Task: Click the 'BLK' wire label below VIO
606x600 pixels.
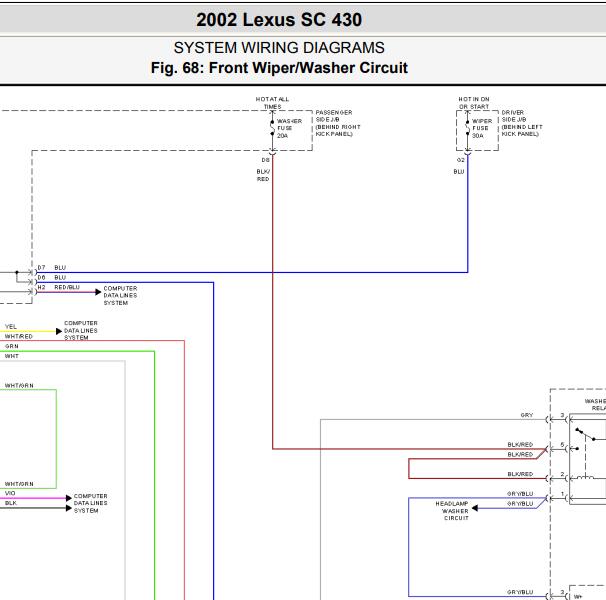Action: [x=11, y=503]
